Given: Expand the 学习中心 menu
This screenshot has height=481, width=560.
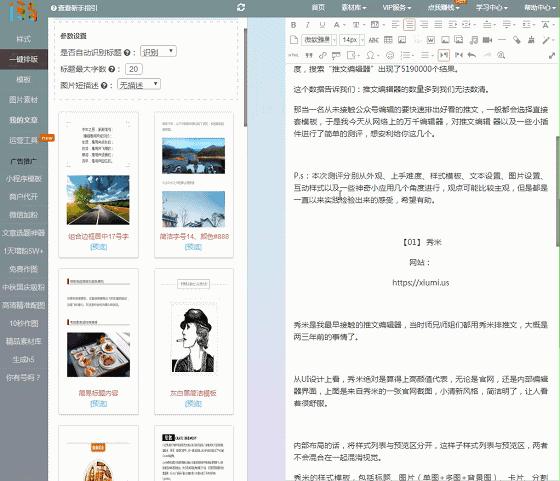Looking at the screenshot, I should click(491, 7).
